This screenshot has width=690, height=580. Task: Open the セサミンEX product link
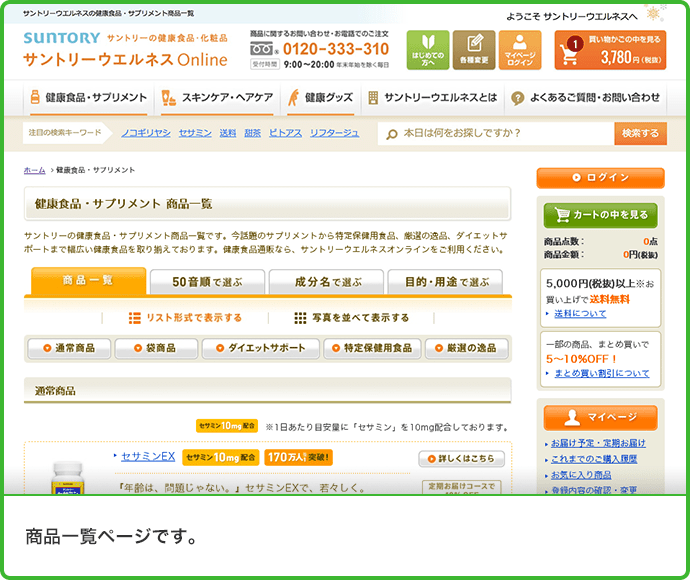(x=148, y=457)
